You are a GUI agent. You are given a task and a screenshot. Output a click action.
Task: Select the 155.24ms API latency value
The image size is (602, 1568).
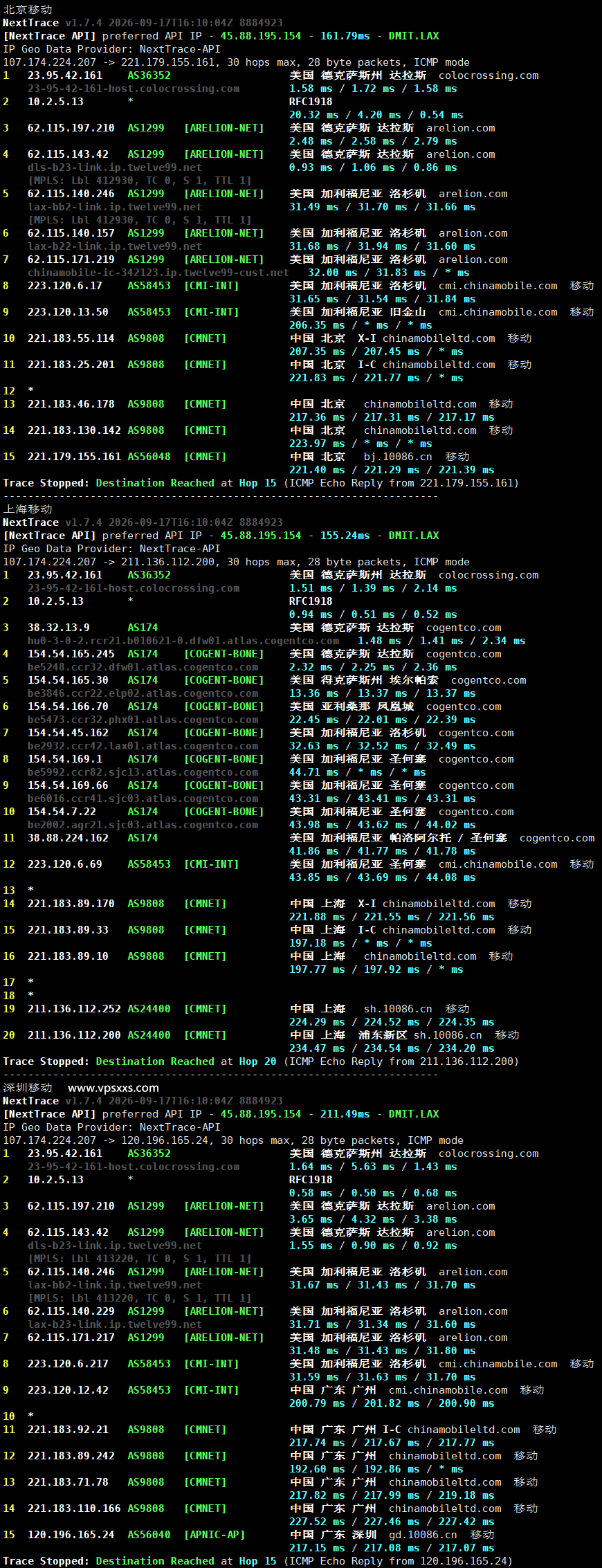click(x=345, y=536)
